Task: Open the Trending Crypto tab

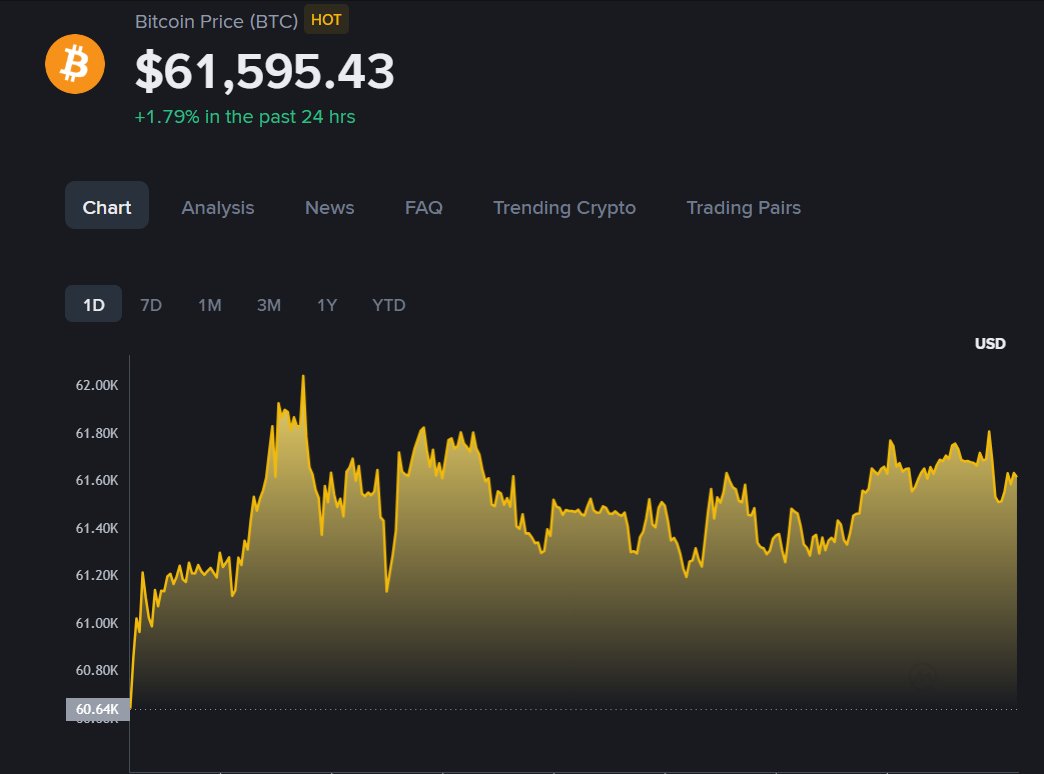Action: pyautogui.click(x=564, y=207)
